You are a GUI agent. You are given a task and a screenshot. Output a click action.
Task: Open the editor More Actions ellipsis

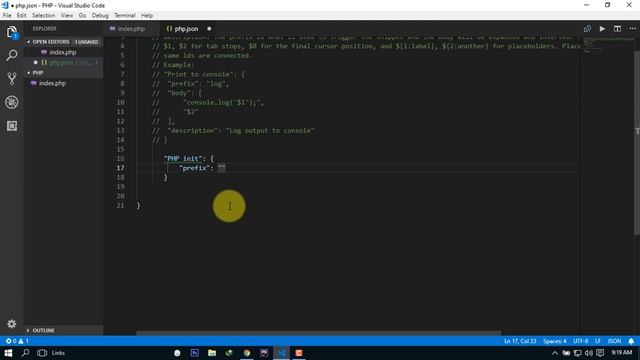click(632, 29)
